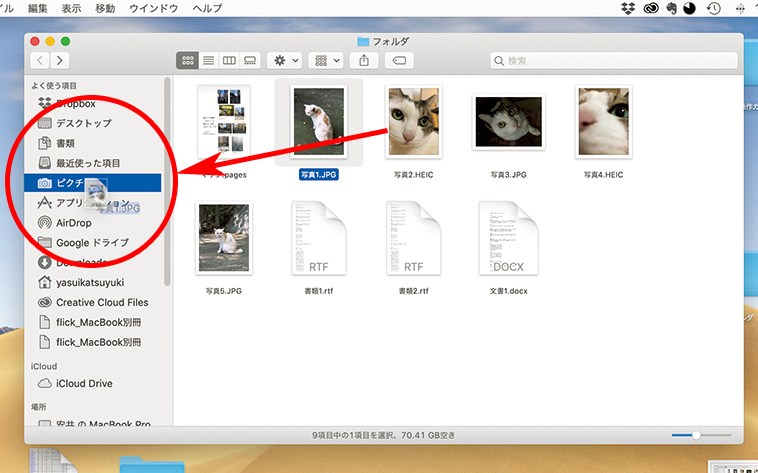Open the ウインドウ menu
The width and height of the screenshot is (758, 473).
pyautogui.click(x=153, y=8)
